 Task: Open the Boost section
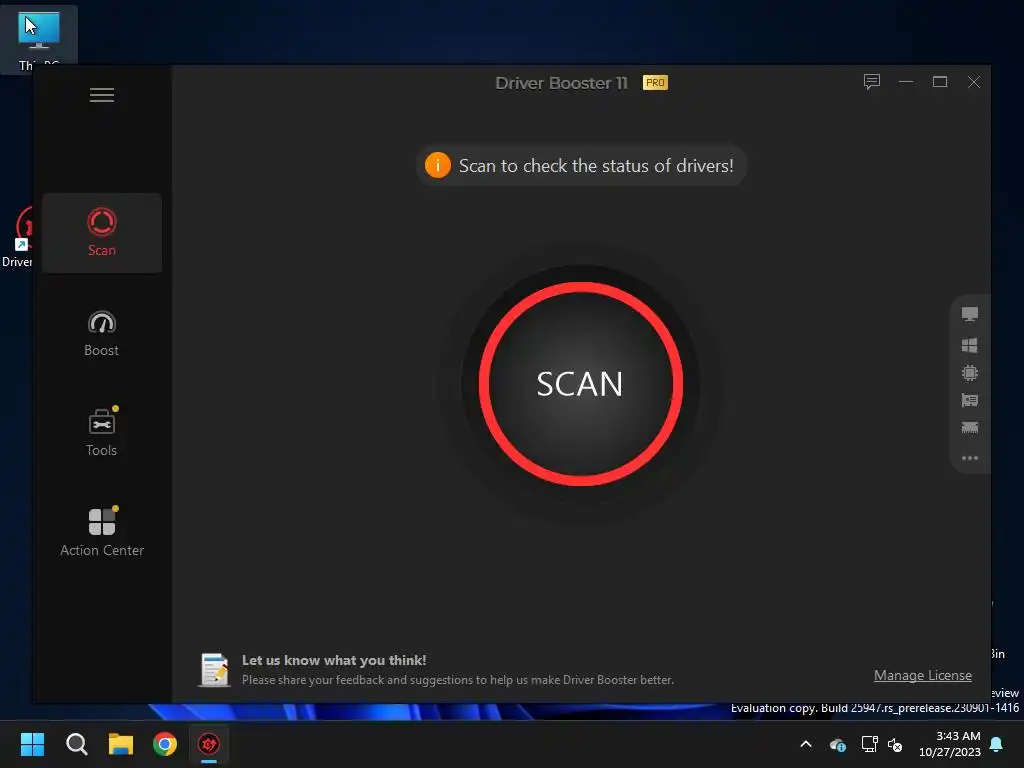point(102,333)
